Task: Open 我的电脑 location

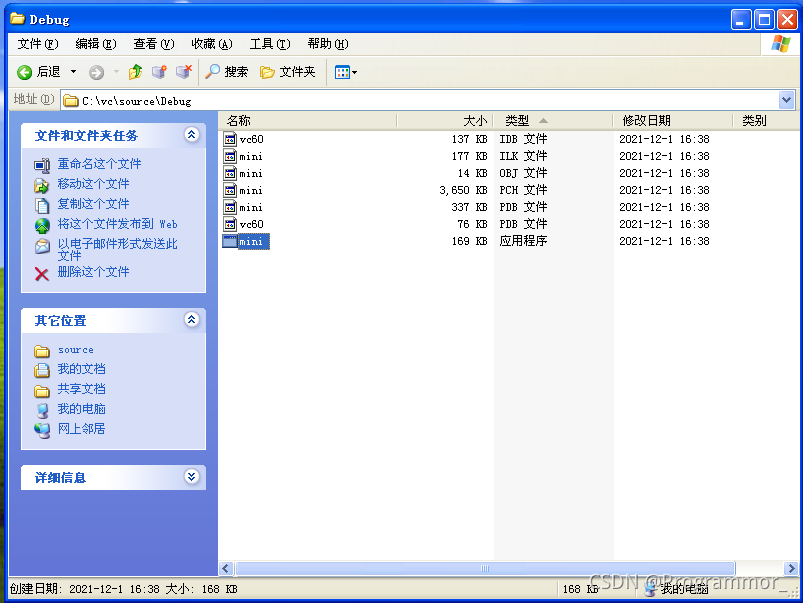Action: point(81,409)
